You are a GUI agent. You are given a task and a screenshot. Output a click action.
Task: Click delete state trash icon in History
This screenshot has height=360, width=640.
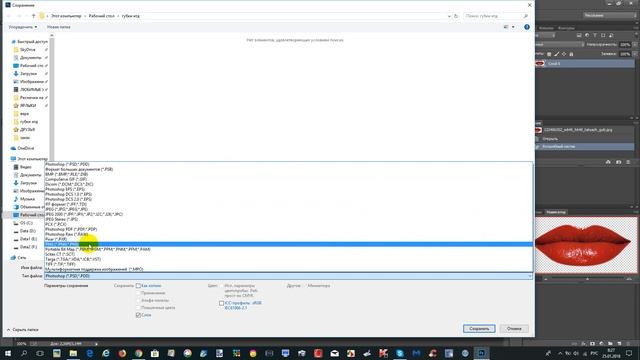[x=628, y=162]
